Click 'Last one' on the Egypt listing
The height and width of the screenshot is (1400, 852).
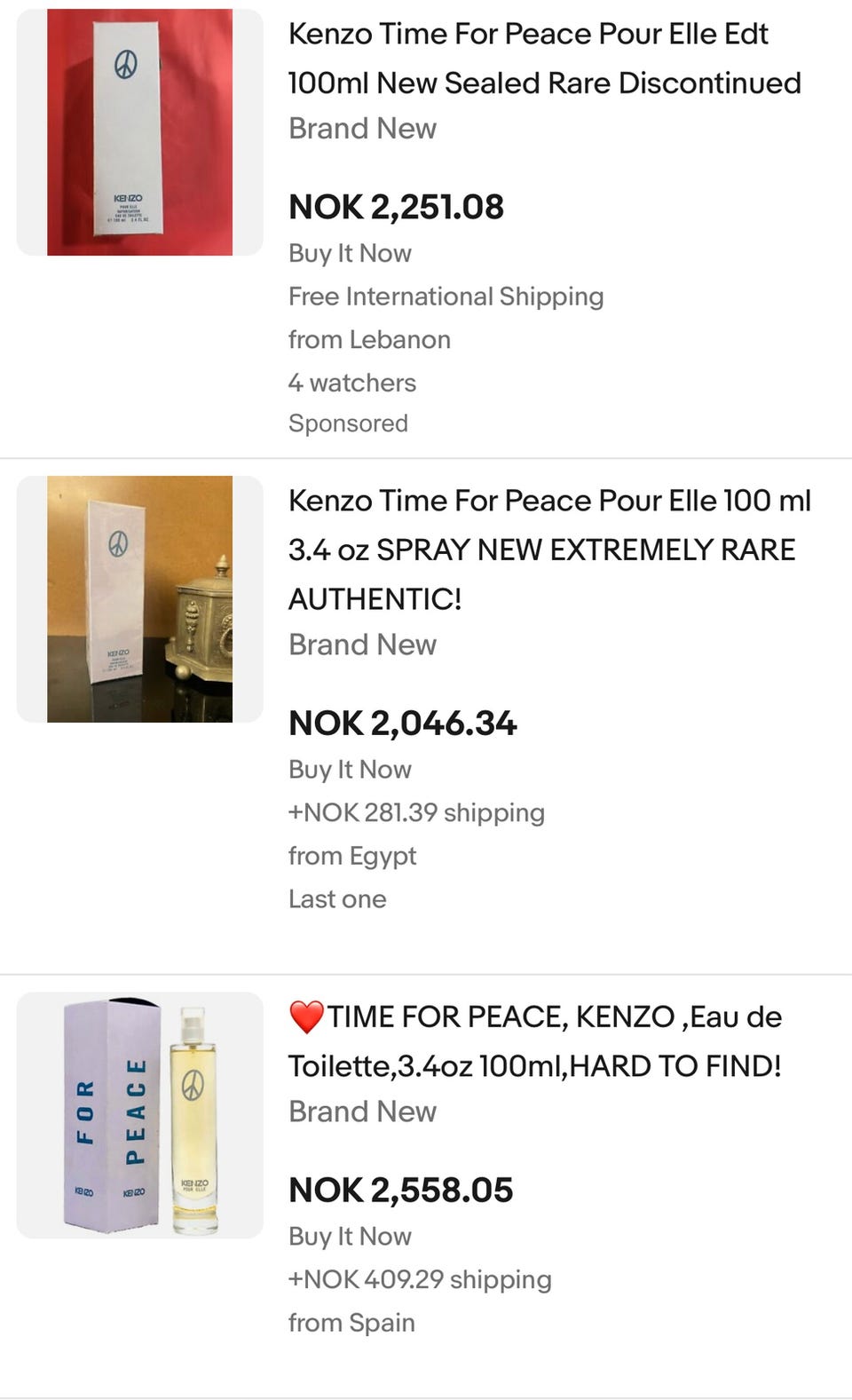coord(337,899)
